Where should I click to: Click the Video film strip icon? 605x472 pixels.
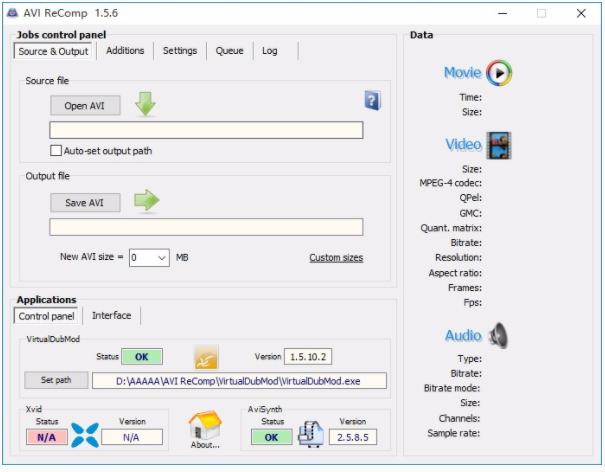click(x=498, y=146)
